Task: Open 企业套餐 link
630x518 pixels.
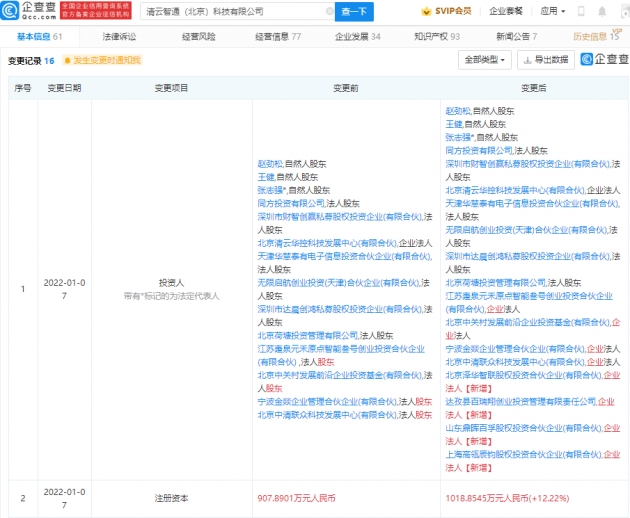Action: click(506, 11)
